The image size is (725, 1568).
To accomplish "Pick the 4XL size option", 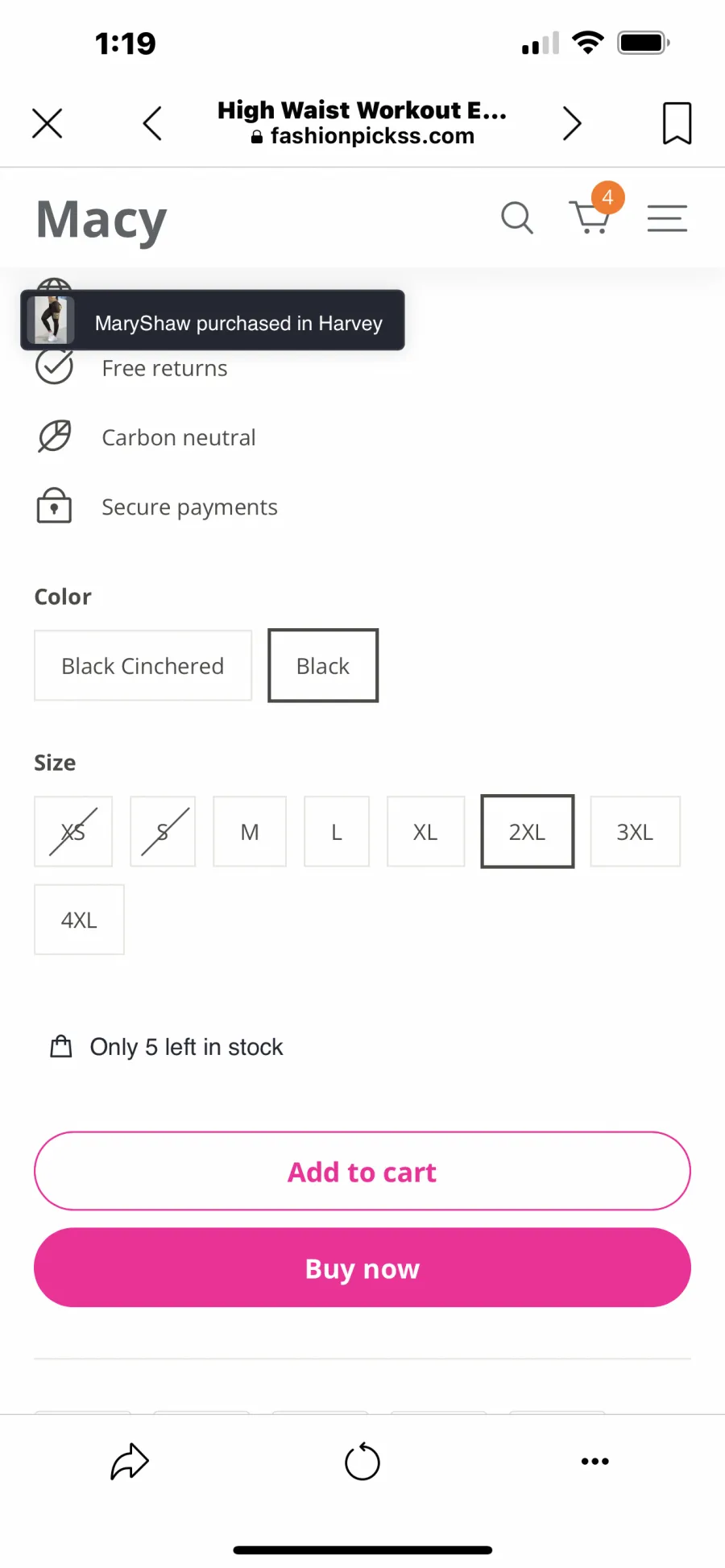I will 79,919.
